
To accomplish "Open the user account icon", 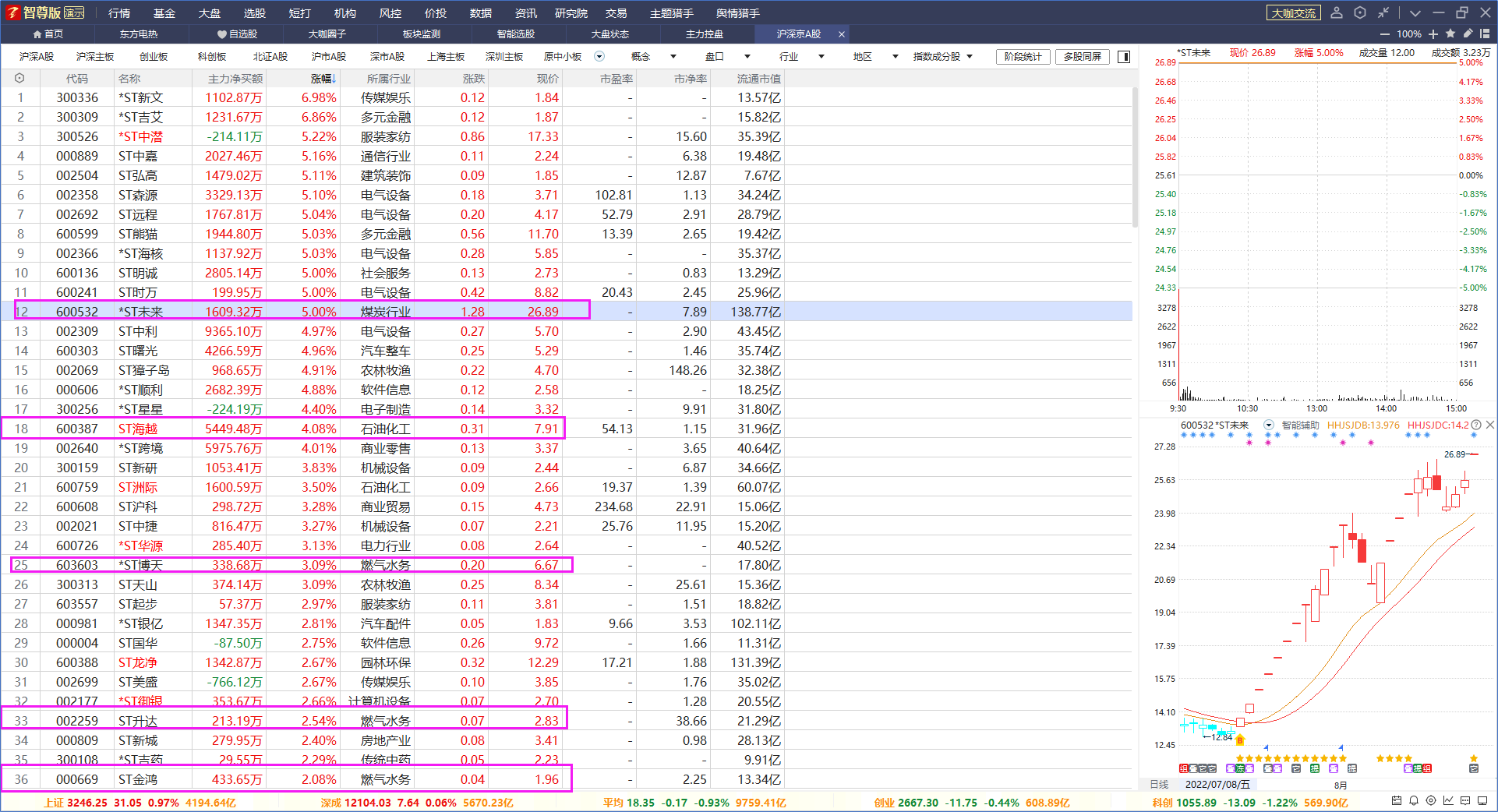I will coord(1337,12).
